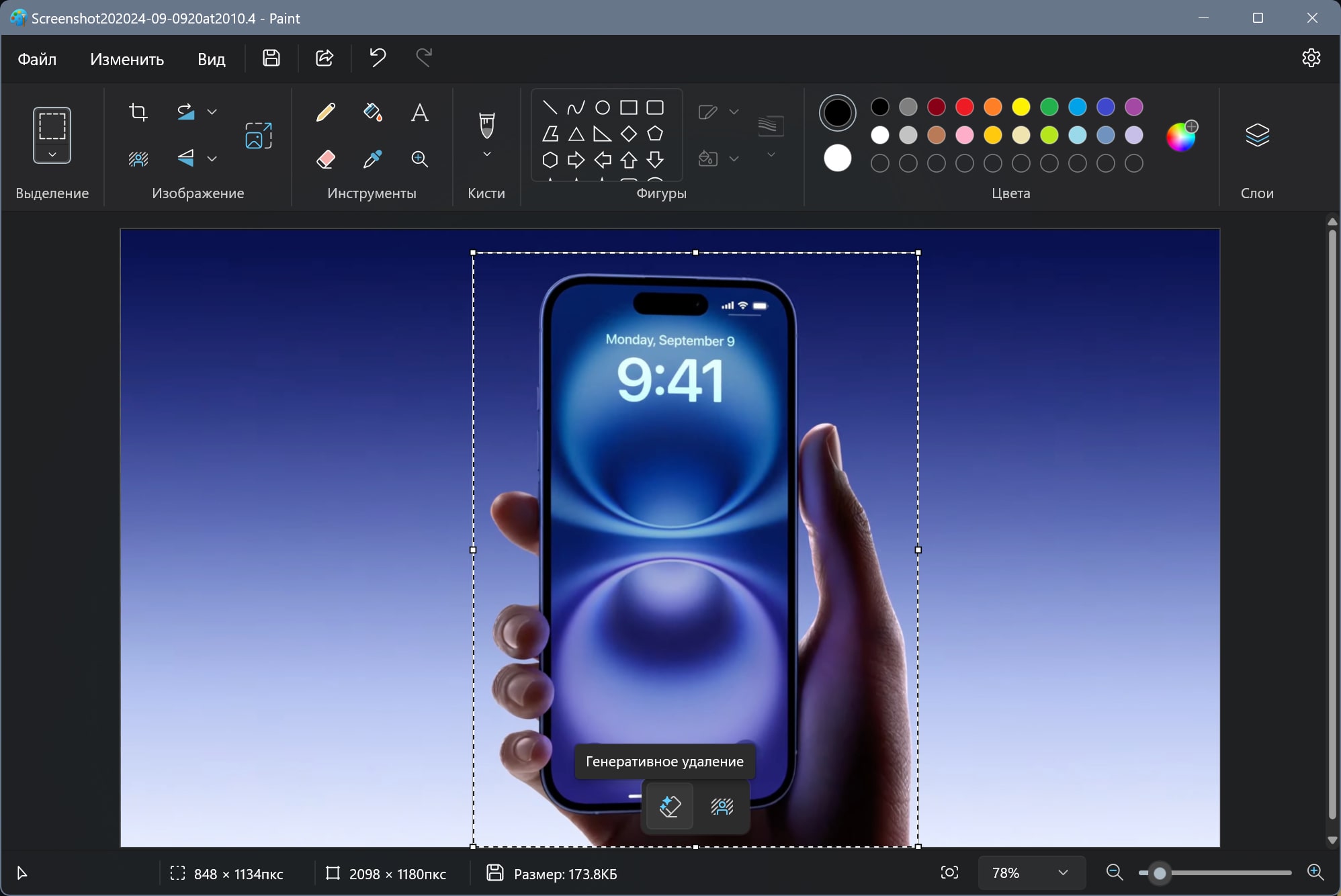Screen dimensions: 1341x896
Task: Select the Magnifier tool
Action: tap(419, 159)
